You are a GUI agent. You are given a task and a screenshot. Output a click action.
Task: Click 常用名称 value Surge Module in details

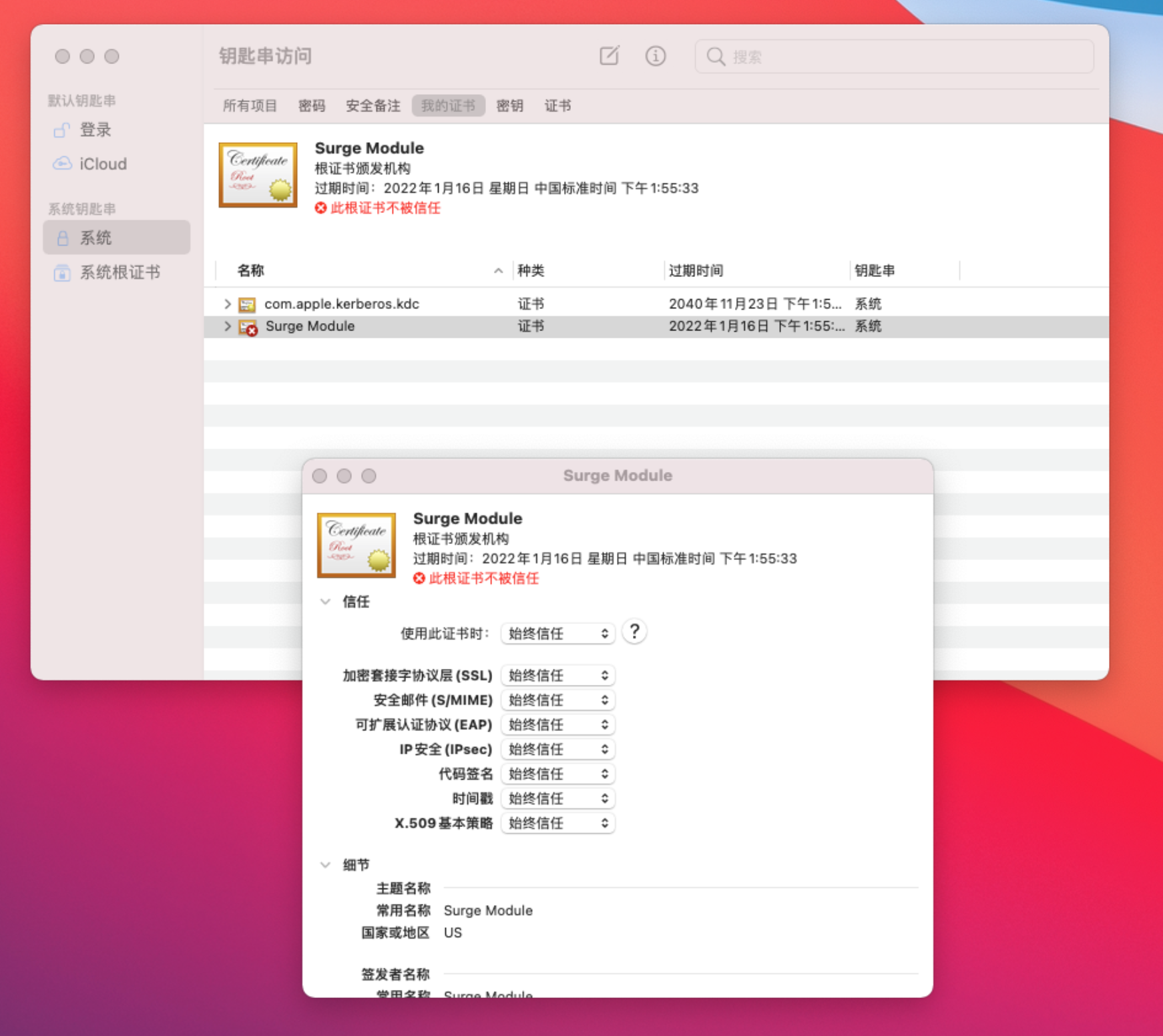tap(488, 911)
